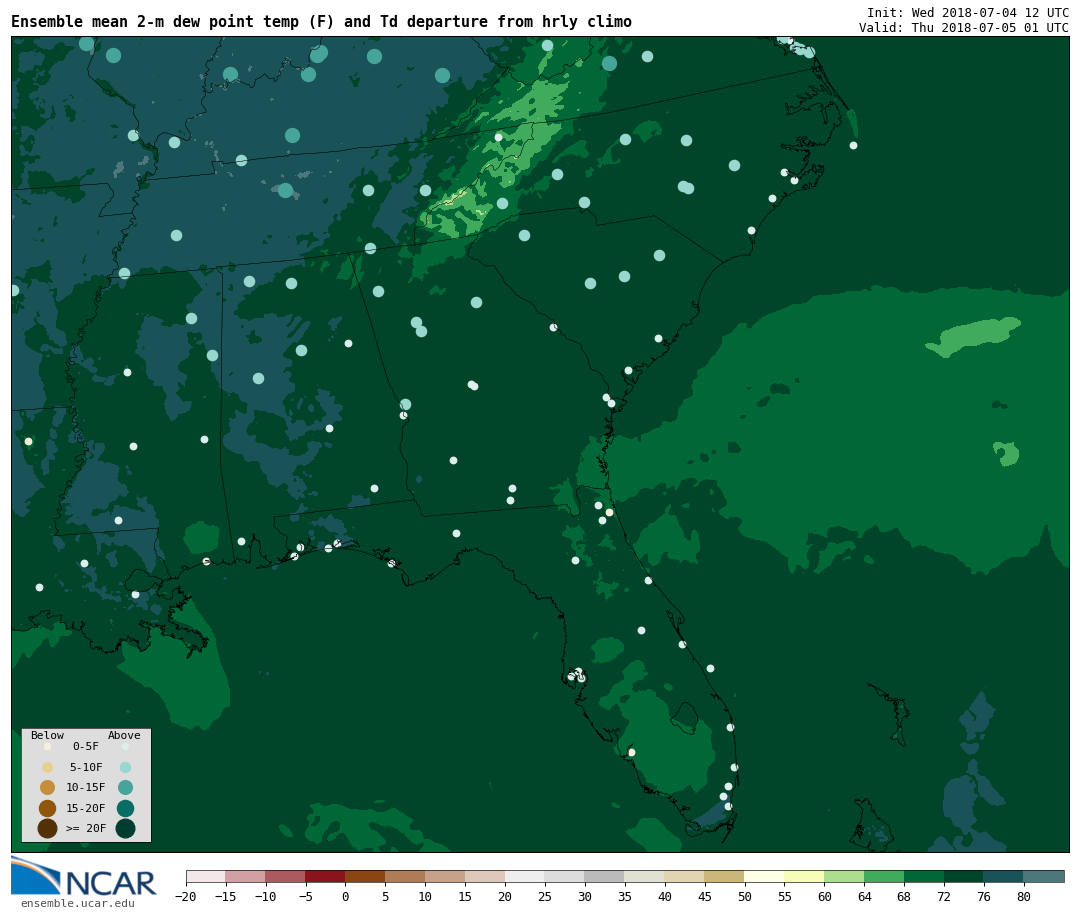Click the light green swatch between 60 and 64
The height and width of the screenshot is (915, 1080).
click(845, 876)
